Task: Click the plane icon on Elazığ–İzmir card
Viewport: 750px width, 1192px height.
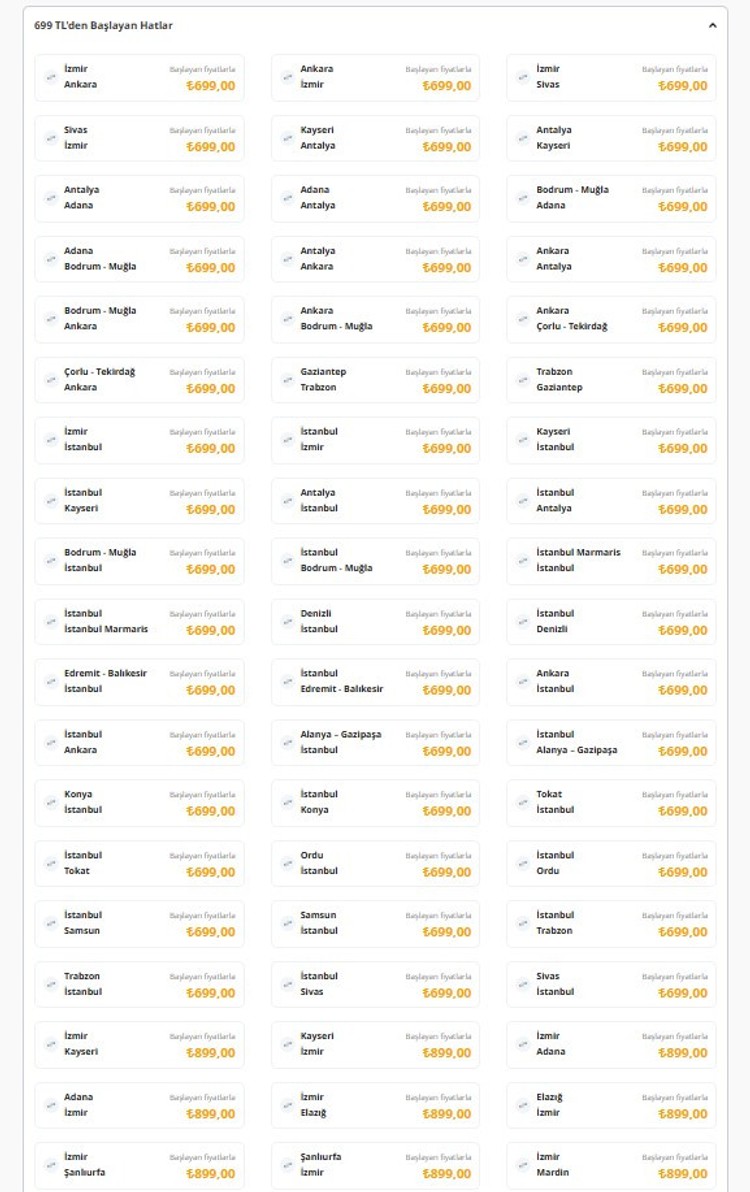Action: tap(523, 1105)
